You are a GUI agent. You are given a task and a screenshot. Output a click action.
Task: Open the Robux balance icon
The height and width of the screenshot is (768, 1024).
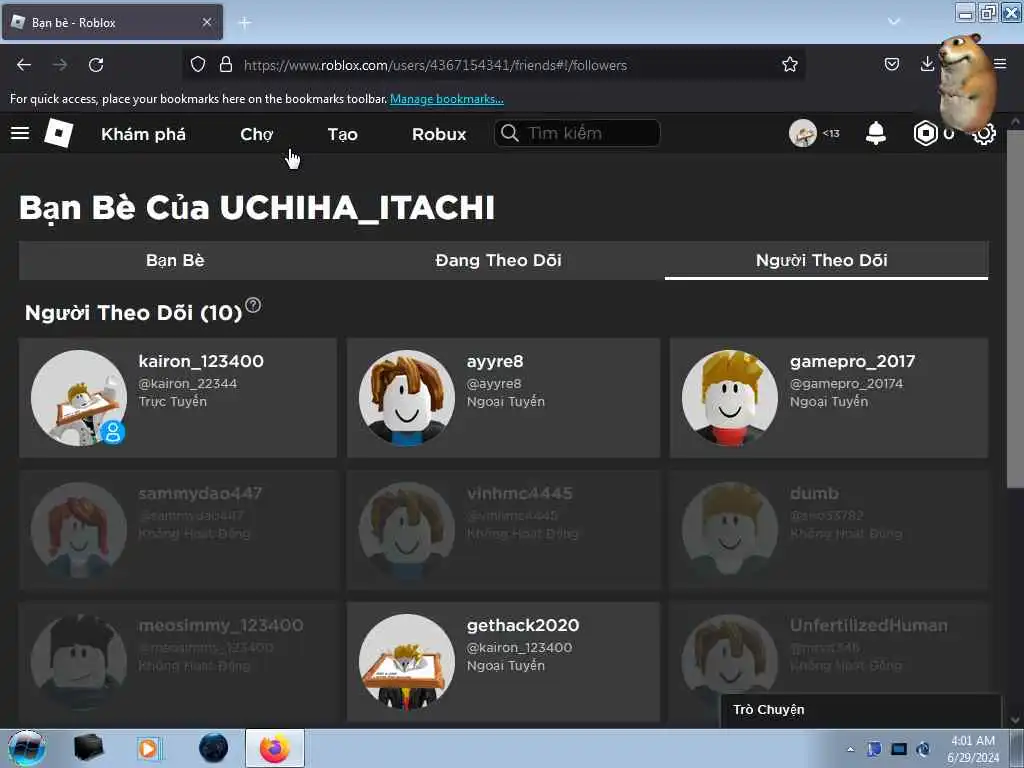[x=925, y=133]
